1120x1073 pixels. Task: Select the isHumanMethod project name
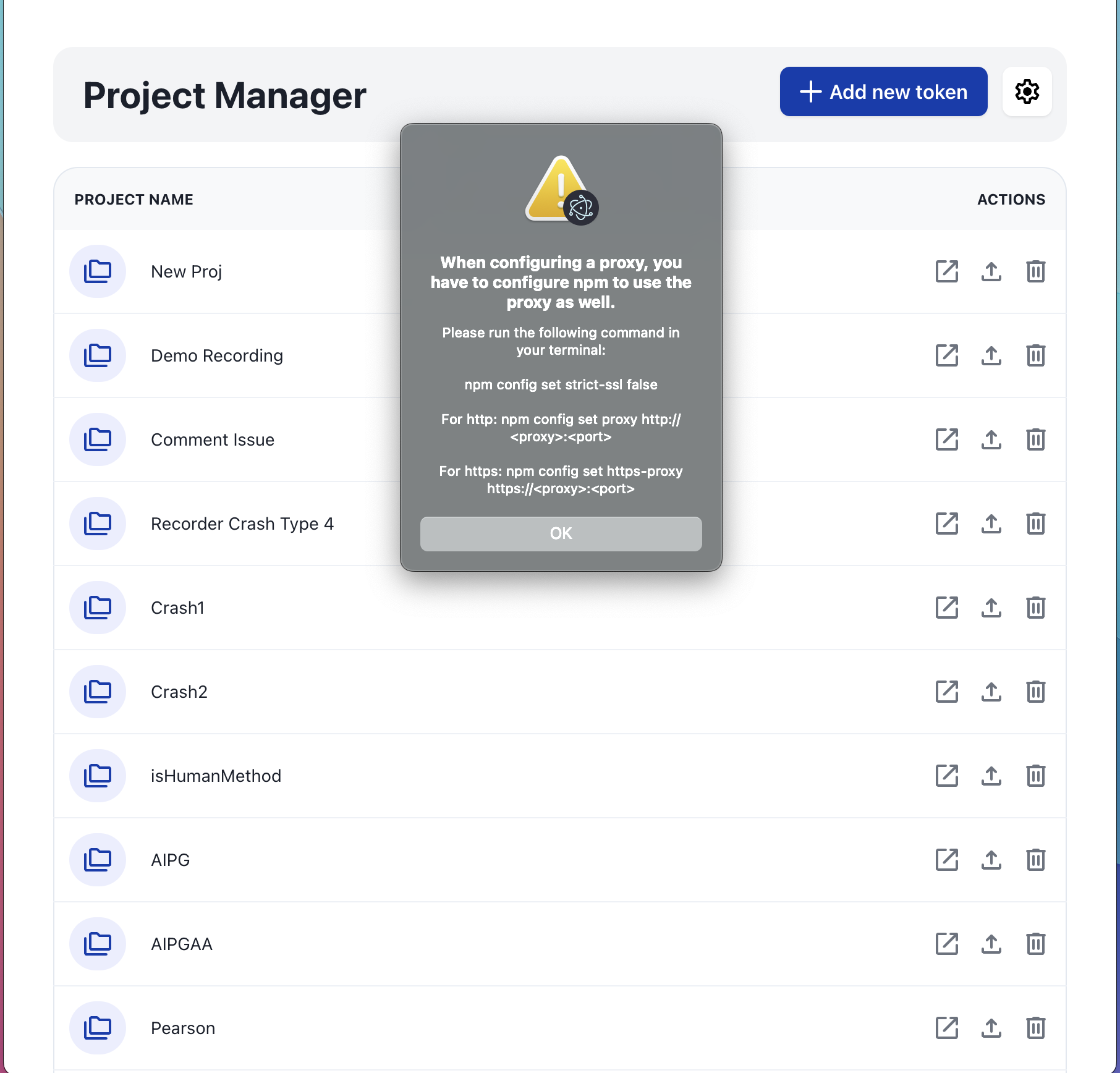coord(216,776)
